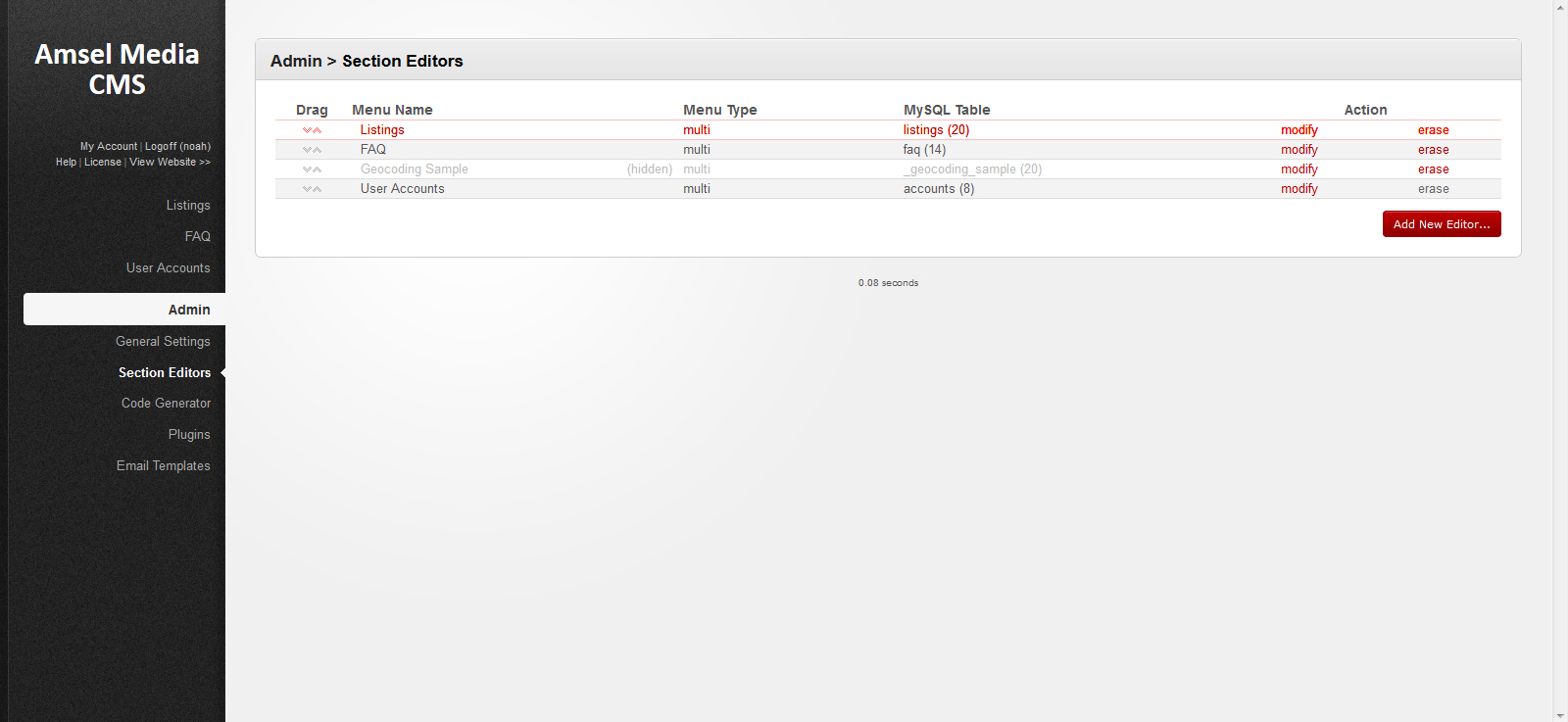Erase the Geocoding Sample editor
1568x722 pixels.
click(x=1433, y=169)
